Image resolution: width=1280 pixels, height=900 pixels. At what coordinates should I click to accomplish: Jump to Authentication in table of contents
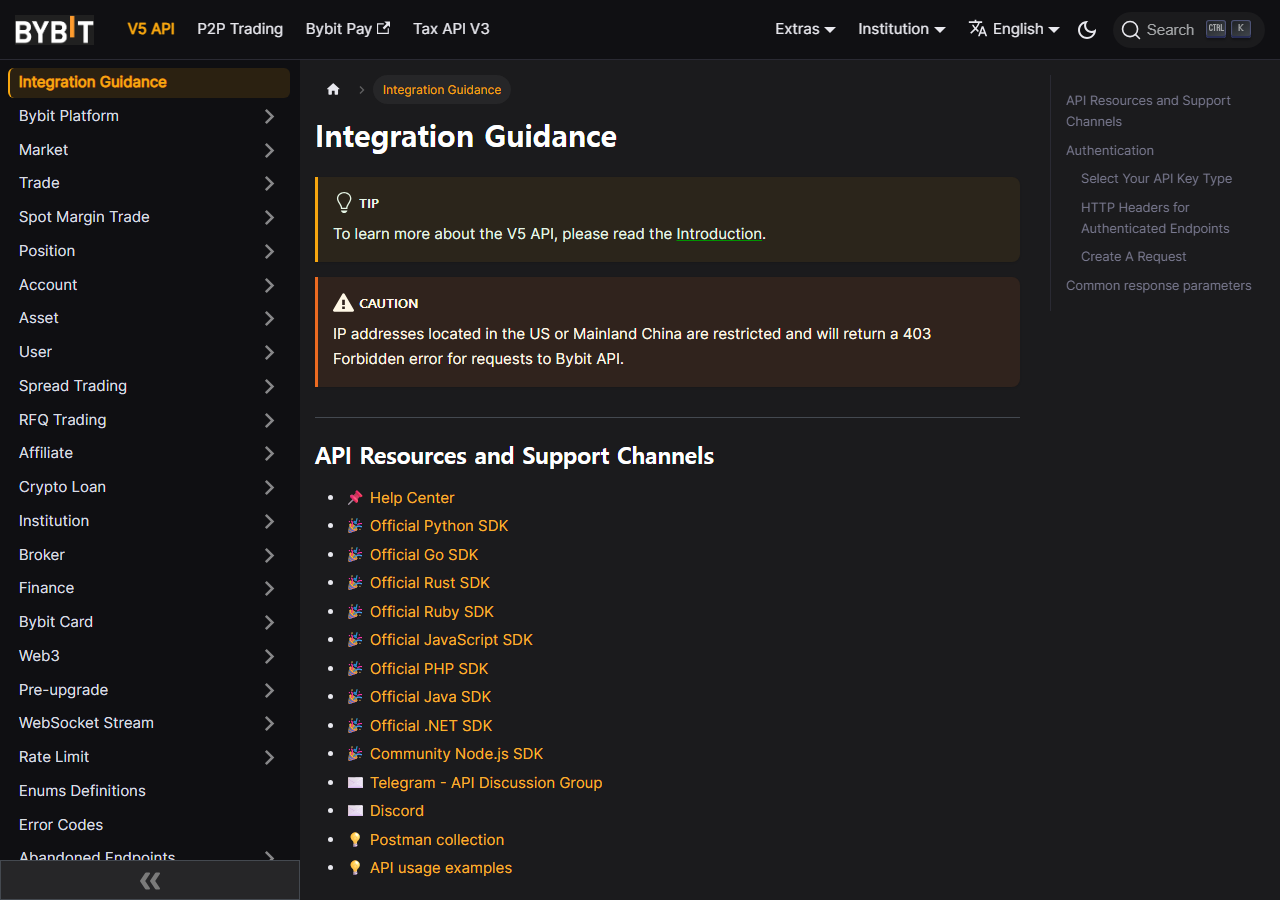[1110, 151]
